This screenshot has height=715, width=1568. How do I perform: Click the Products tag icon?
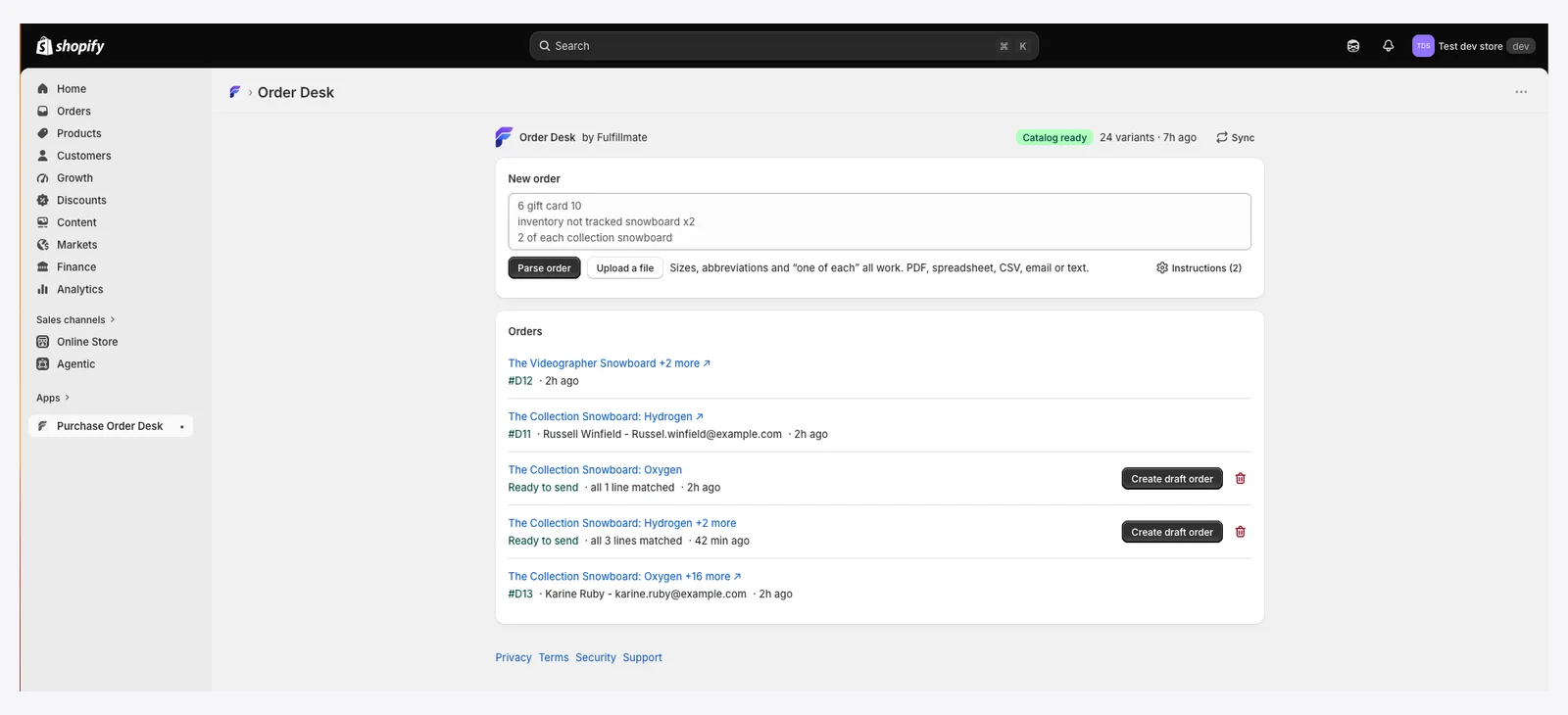pyautogui.click(x=42, y=133)
